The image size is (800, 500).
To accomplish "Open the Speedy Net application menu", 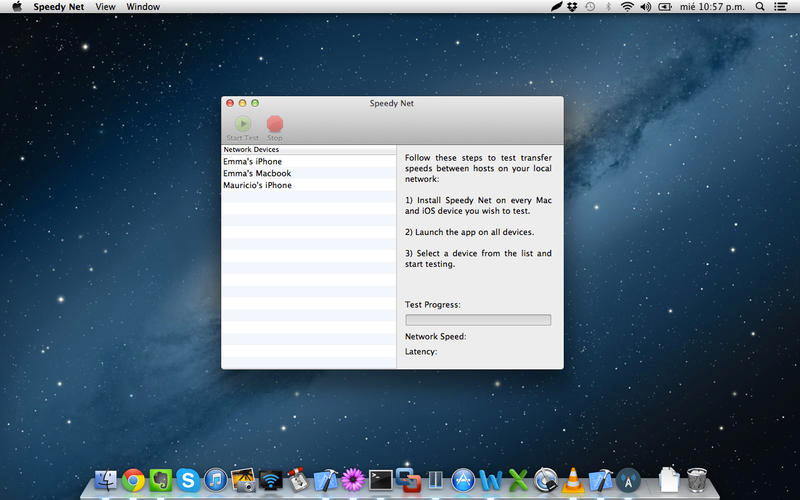I will pos(59,7).
